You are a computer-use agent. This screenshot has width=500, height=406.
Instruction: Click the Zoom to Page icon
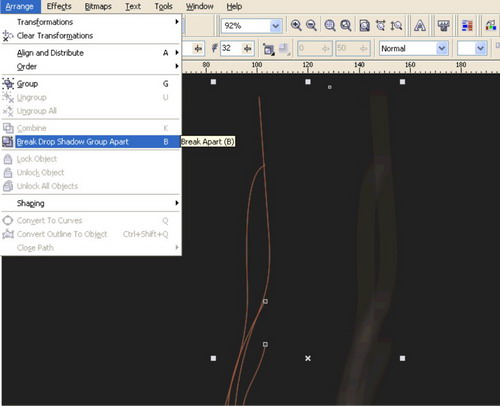coord(364,25)
